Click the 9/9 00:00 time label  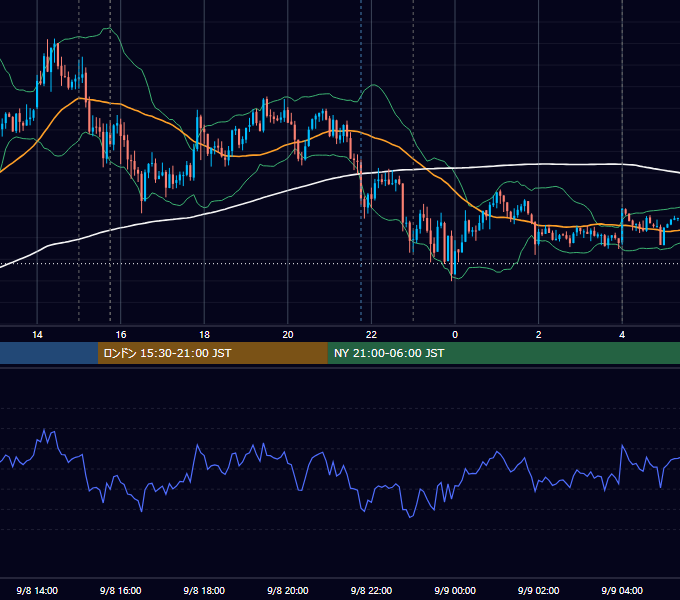pyautogui.click(x=455, y=590)
